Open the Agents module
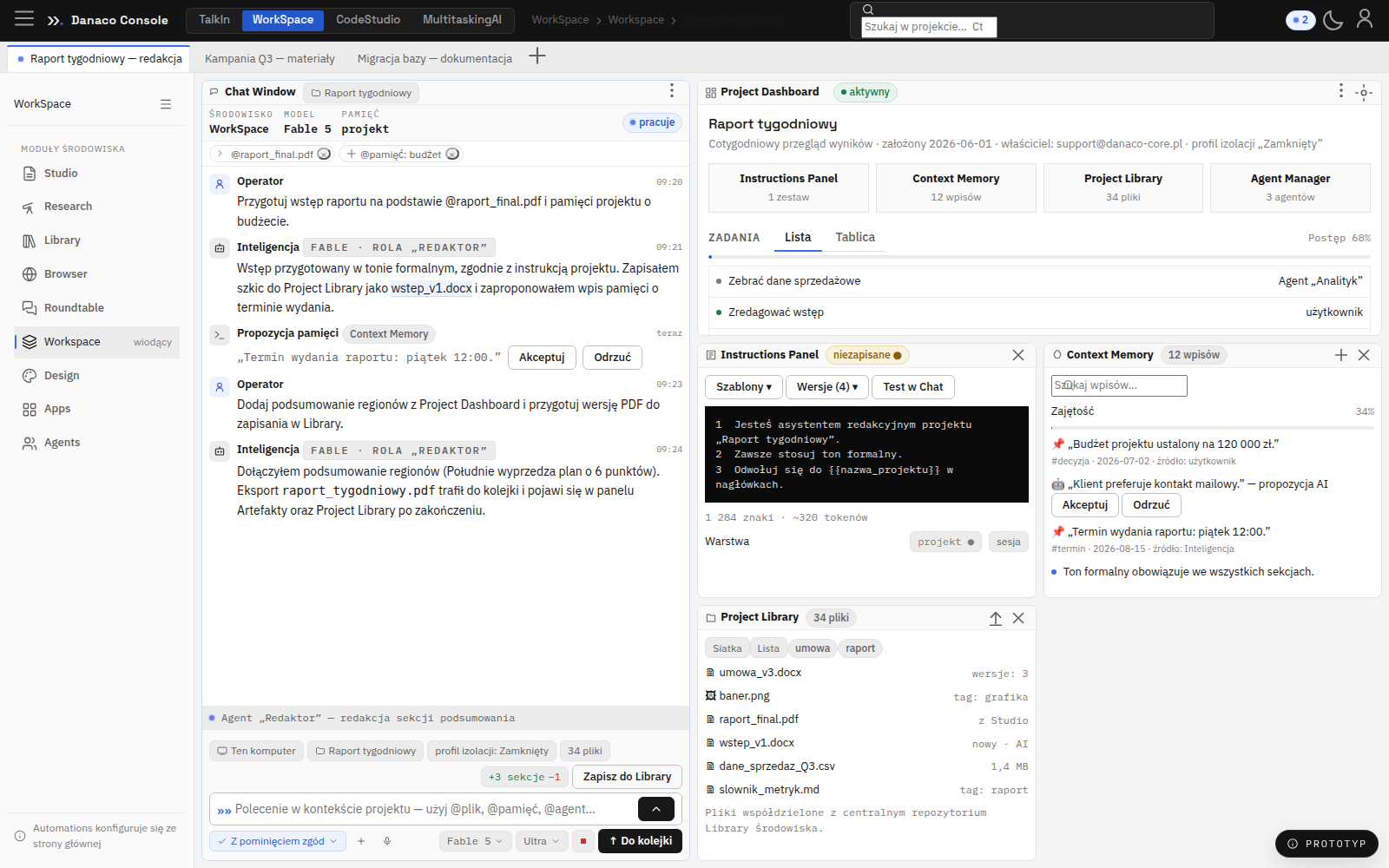1389x868 pixels. pyautogui.click(x=97, y=443)
